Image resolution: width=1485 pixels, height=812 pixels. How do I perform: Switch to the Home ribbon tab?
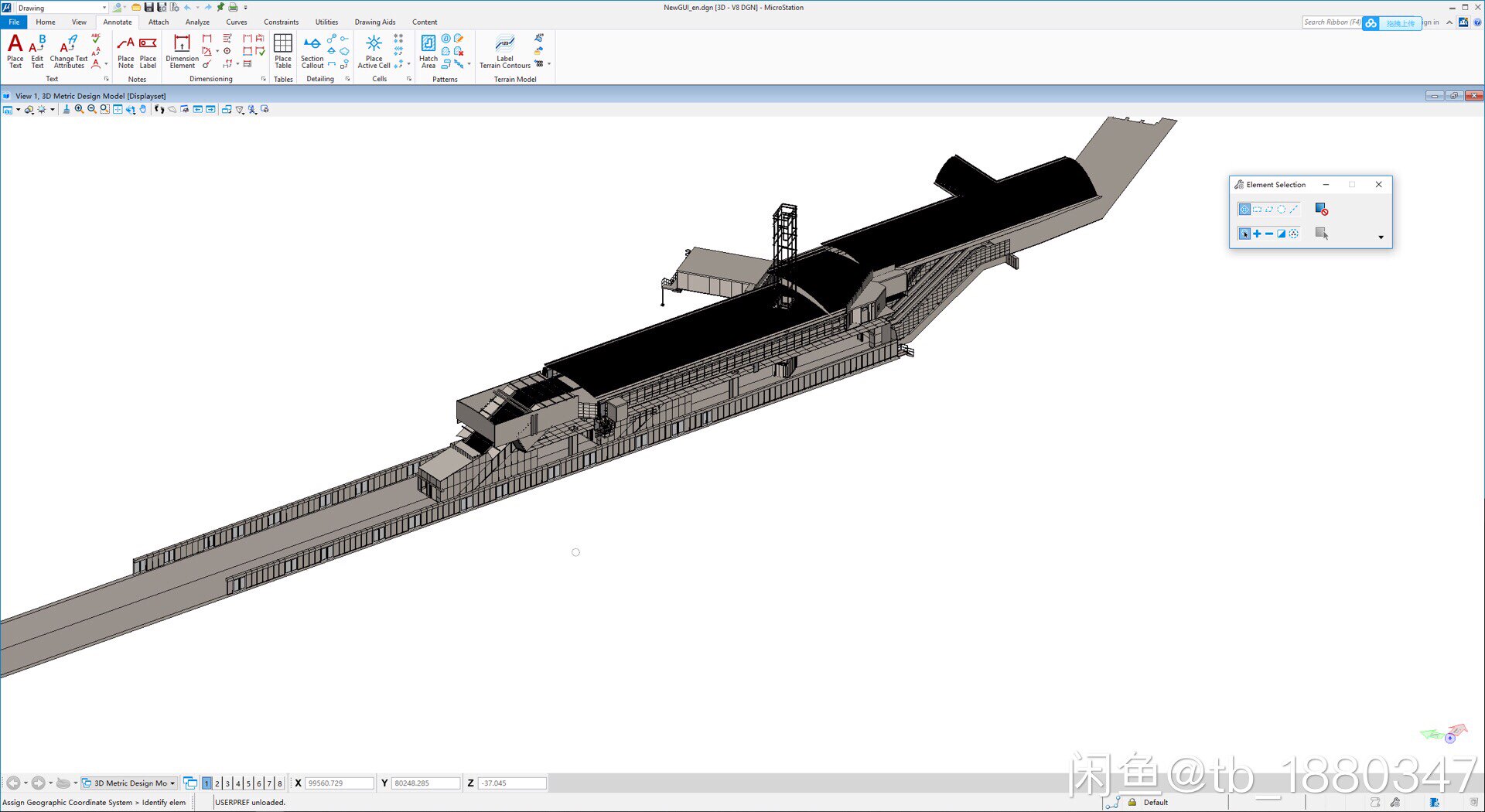pos(46,22)
